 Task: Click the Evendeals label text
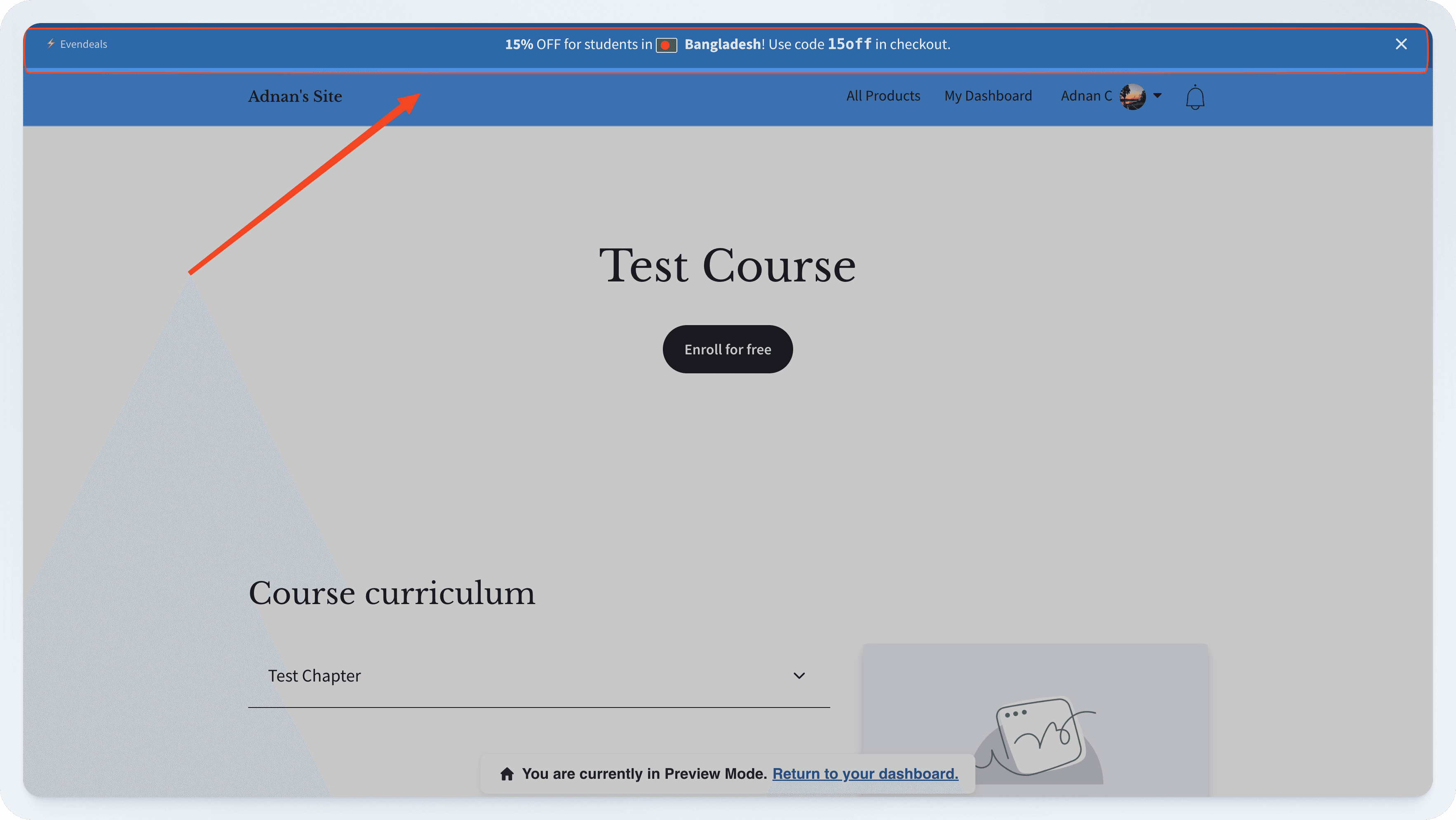coord(84,44)
